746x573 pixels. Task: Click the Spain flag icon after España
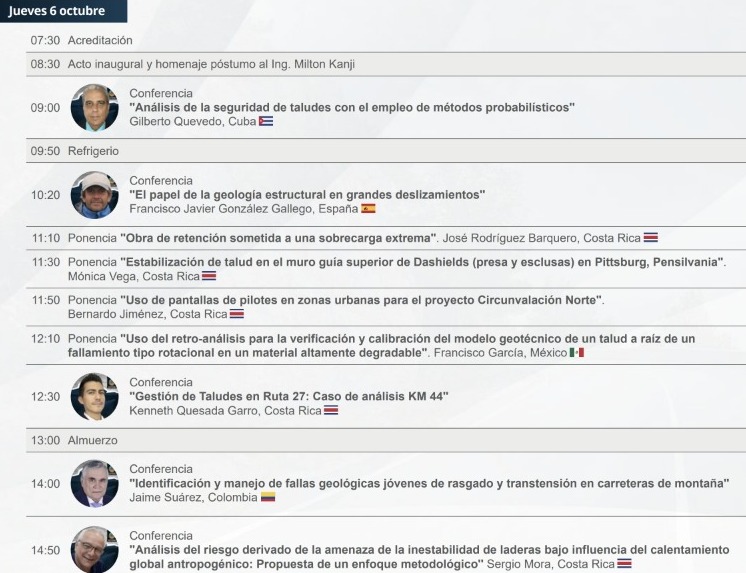[x=368, y=208]
